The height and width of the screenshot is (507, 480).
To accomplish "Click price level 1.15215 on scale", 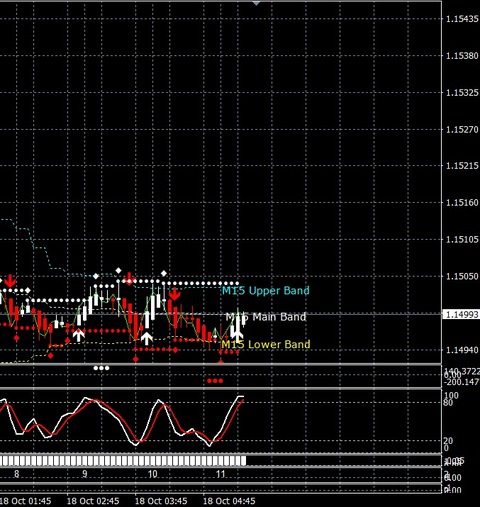I will [x=462, y=166].
